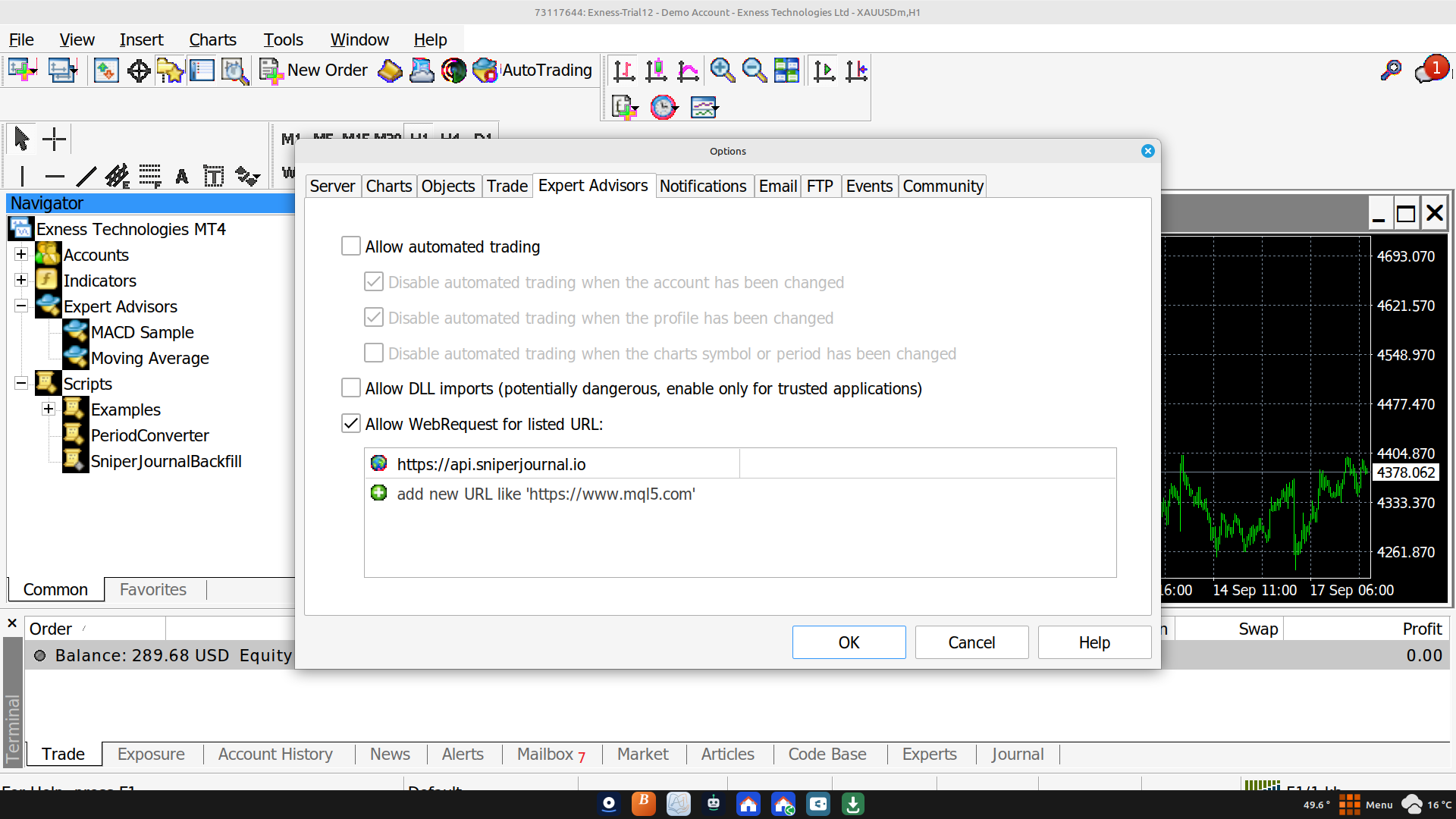Tile chart windows icon
Image resolution: width=1456 pixels, height=819 pixels.
click(x=786, y=71)
